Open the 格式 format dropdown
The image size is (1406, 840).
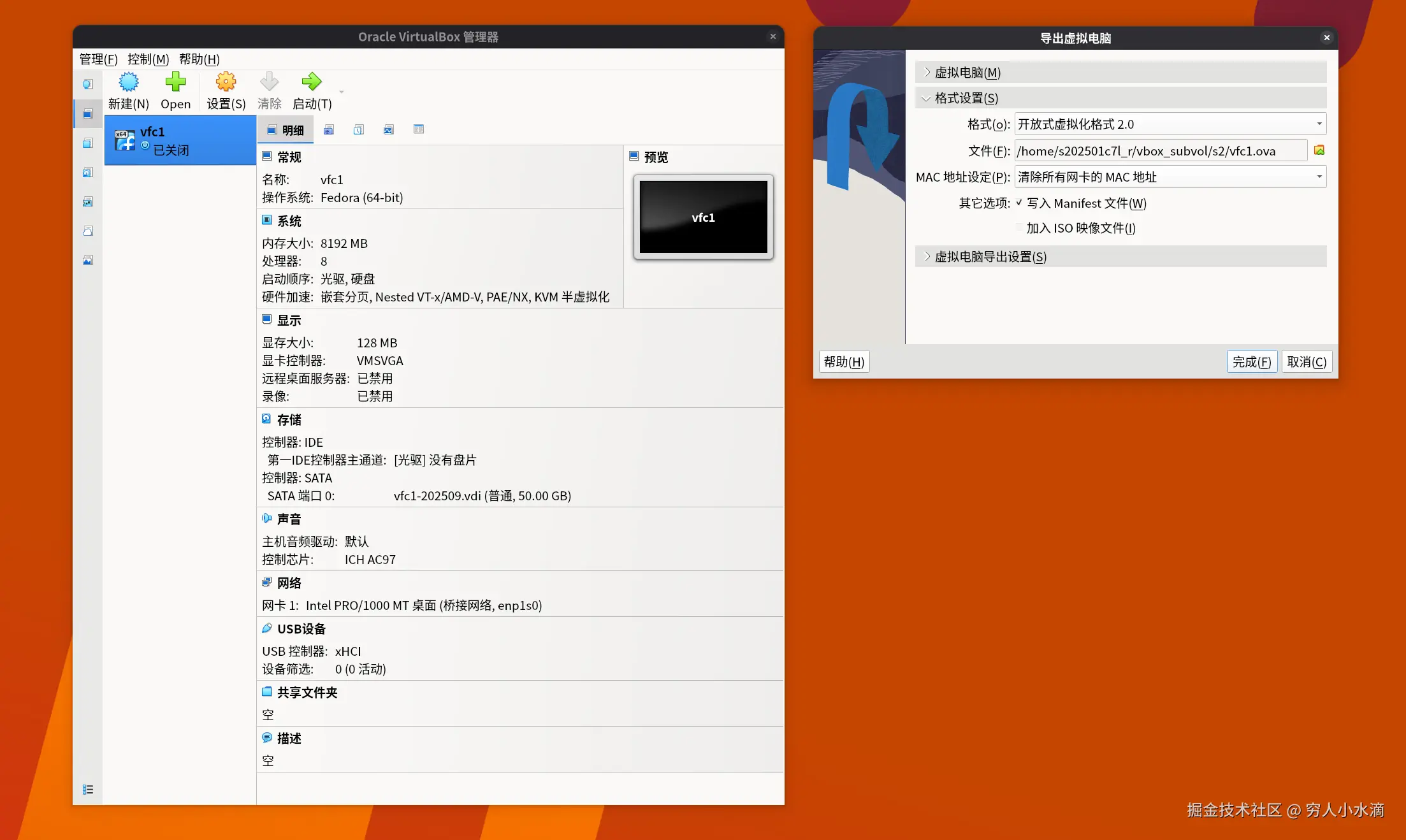click(1170, 124)
